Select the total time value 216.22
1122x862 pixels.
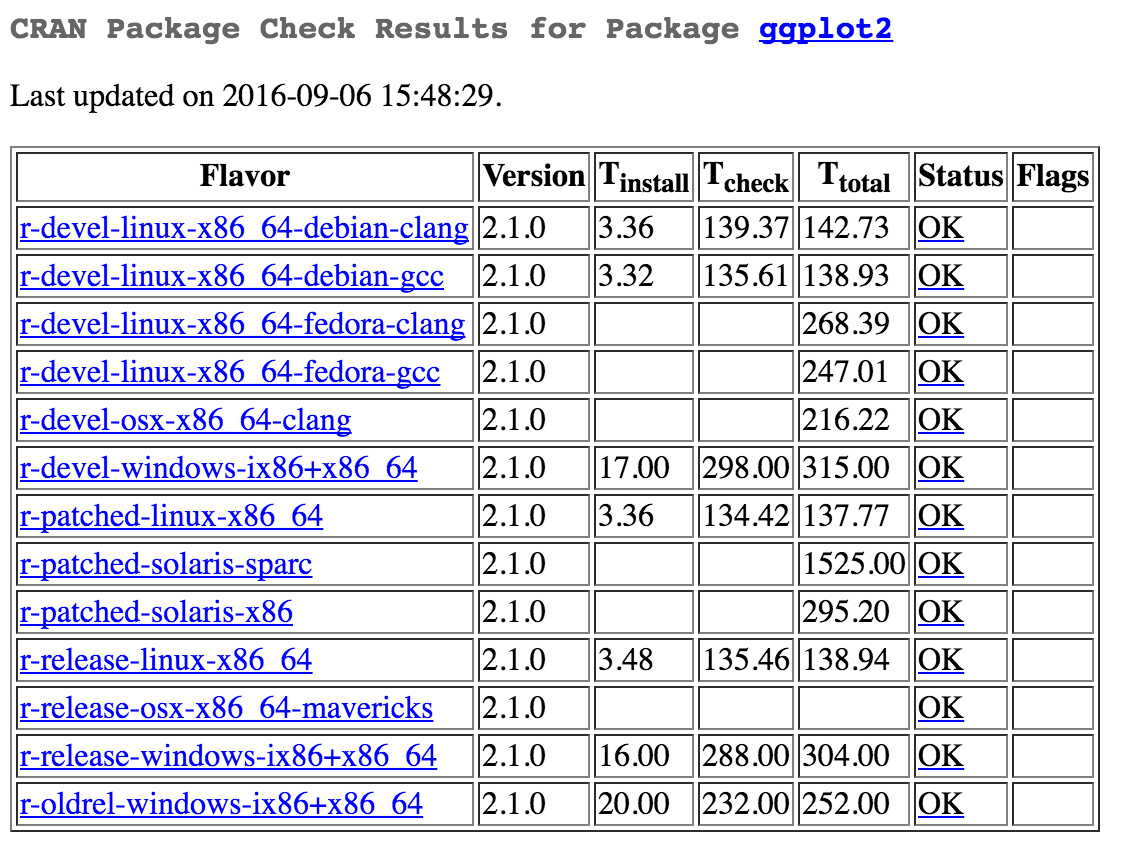(x=845, y=420)
